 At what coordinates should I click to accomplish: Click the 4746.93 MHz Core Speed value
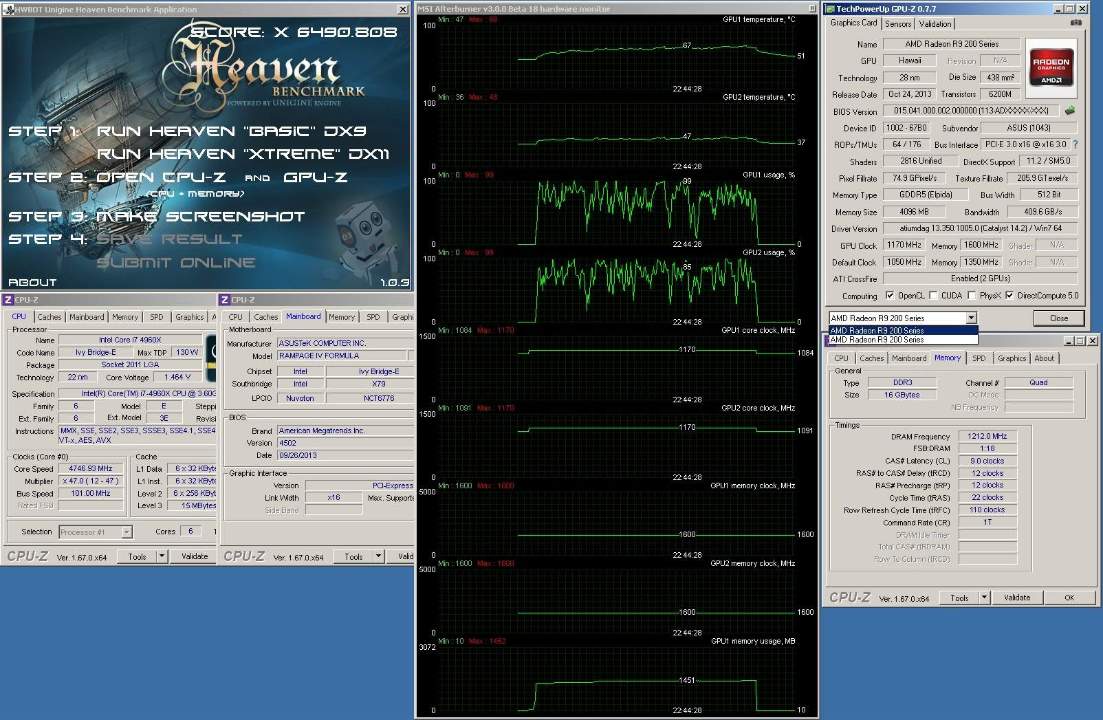(x=91, y=468)
